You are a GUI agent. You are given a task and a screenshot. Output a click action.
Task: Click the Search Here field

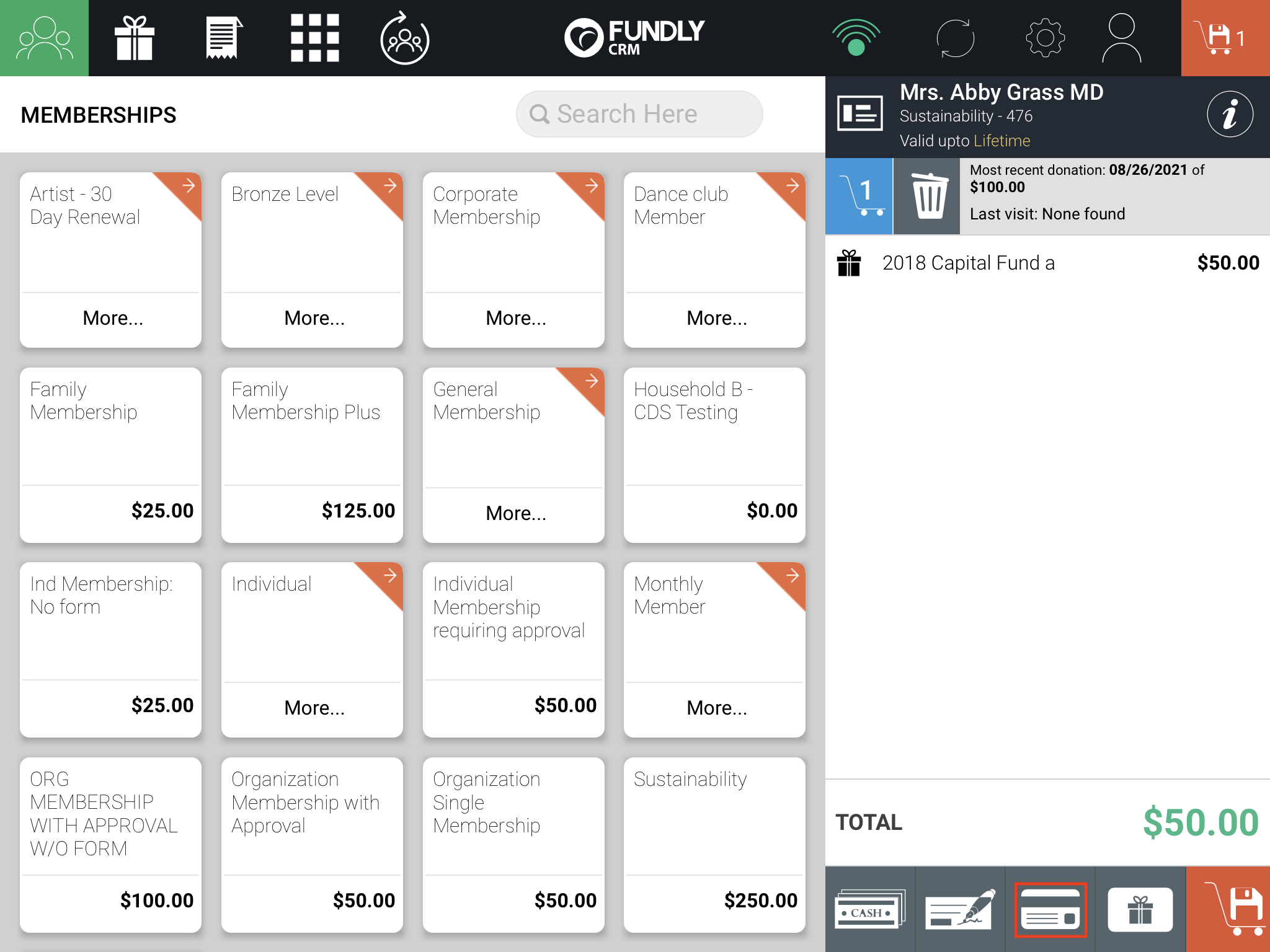coord(639,114)
